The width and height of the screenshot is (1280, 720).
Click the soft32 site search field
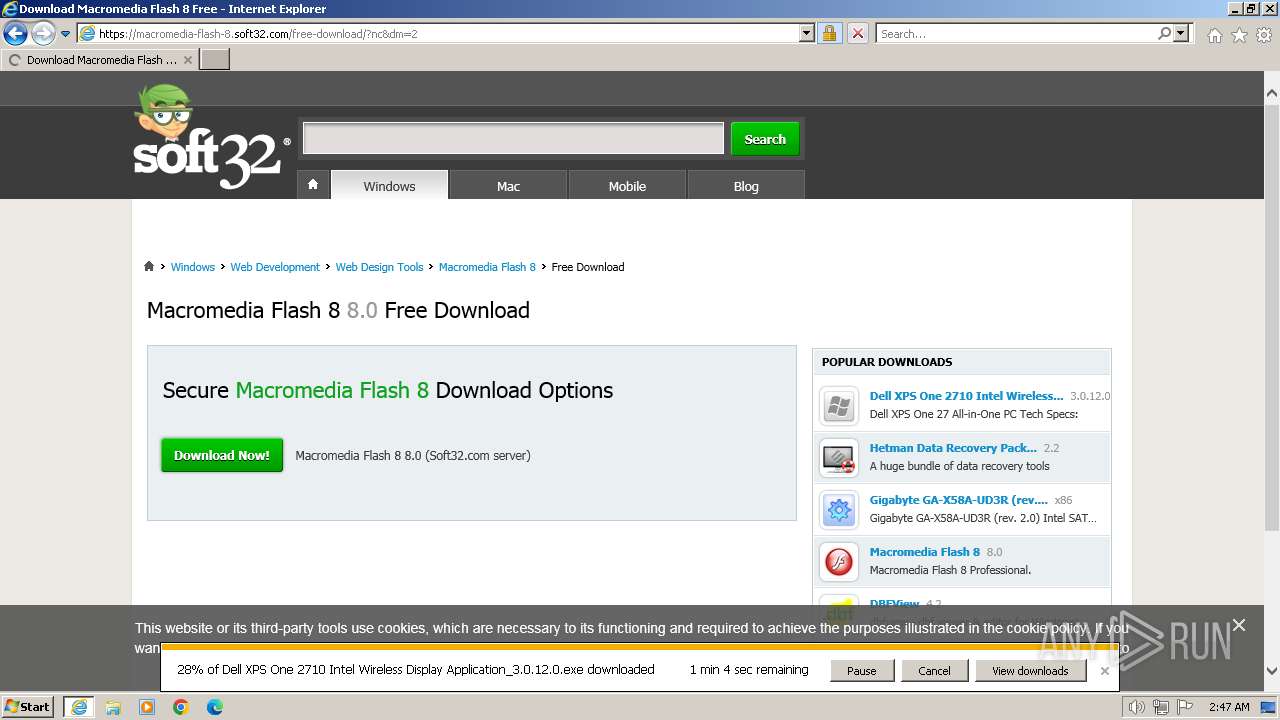[x=513, y=139]
